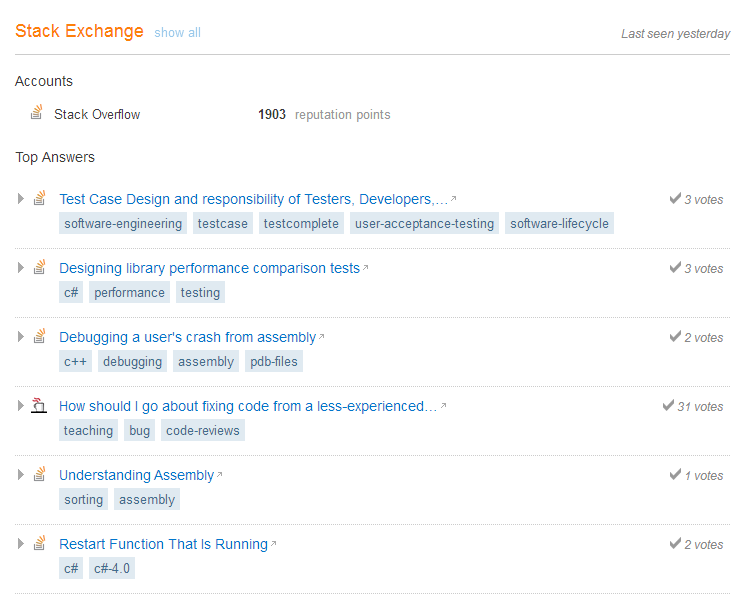Select the code-reviews tag

(203, 430)
